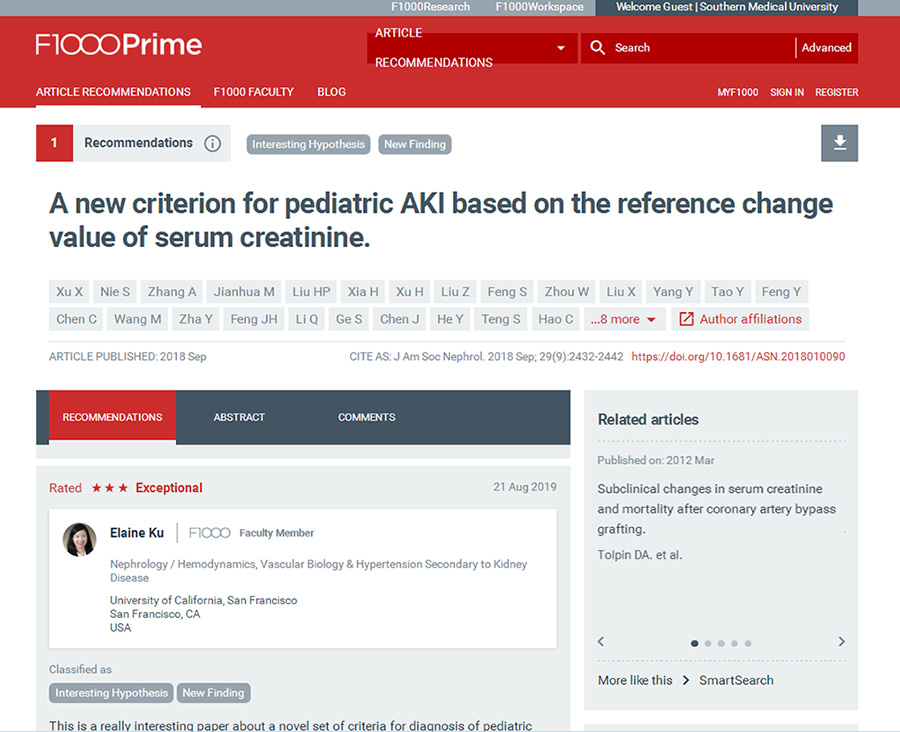
Task: Click the top New Finding tag
Action: (415, 145)
